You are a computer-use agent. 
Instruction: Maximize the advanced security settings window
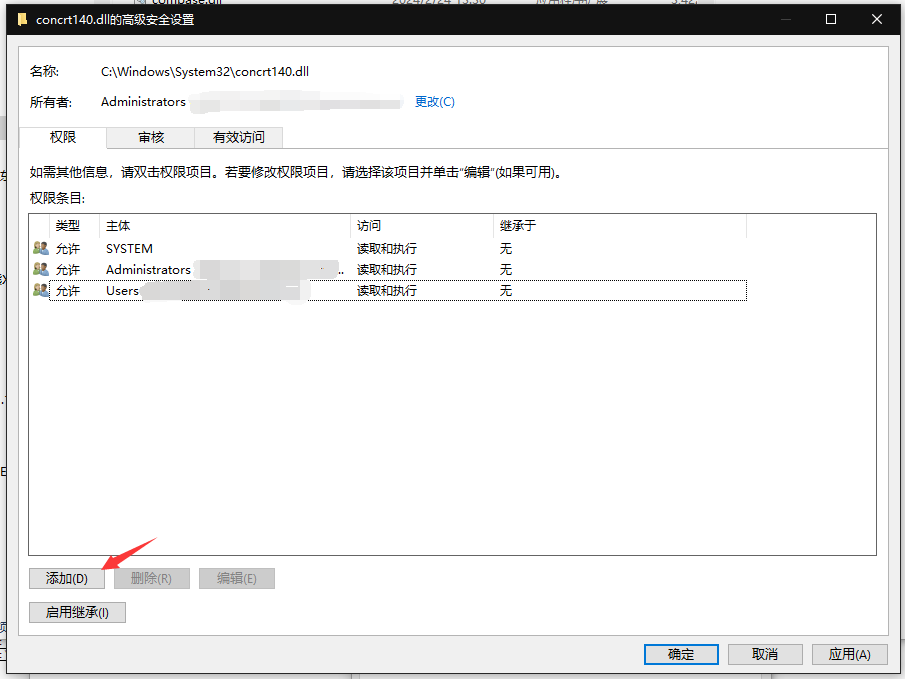(x=831, y=19)
